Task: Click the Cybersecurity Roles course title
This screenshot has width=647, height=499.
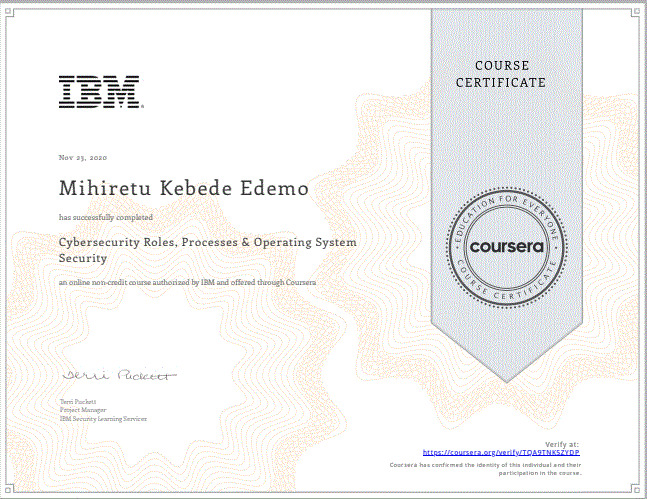Action: 208,250
